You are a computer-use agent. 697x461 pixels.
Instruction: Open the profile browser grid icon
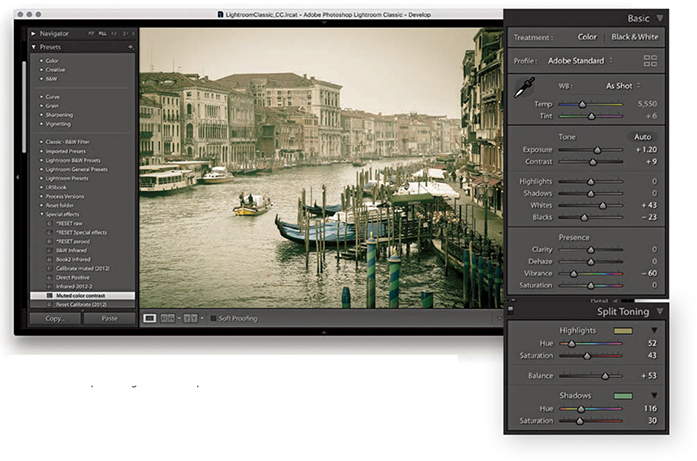click(651, 61)
